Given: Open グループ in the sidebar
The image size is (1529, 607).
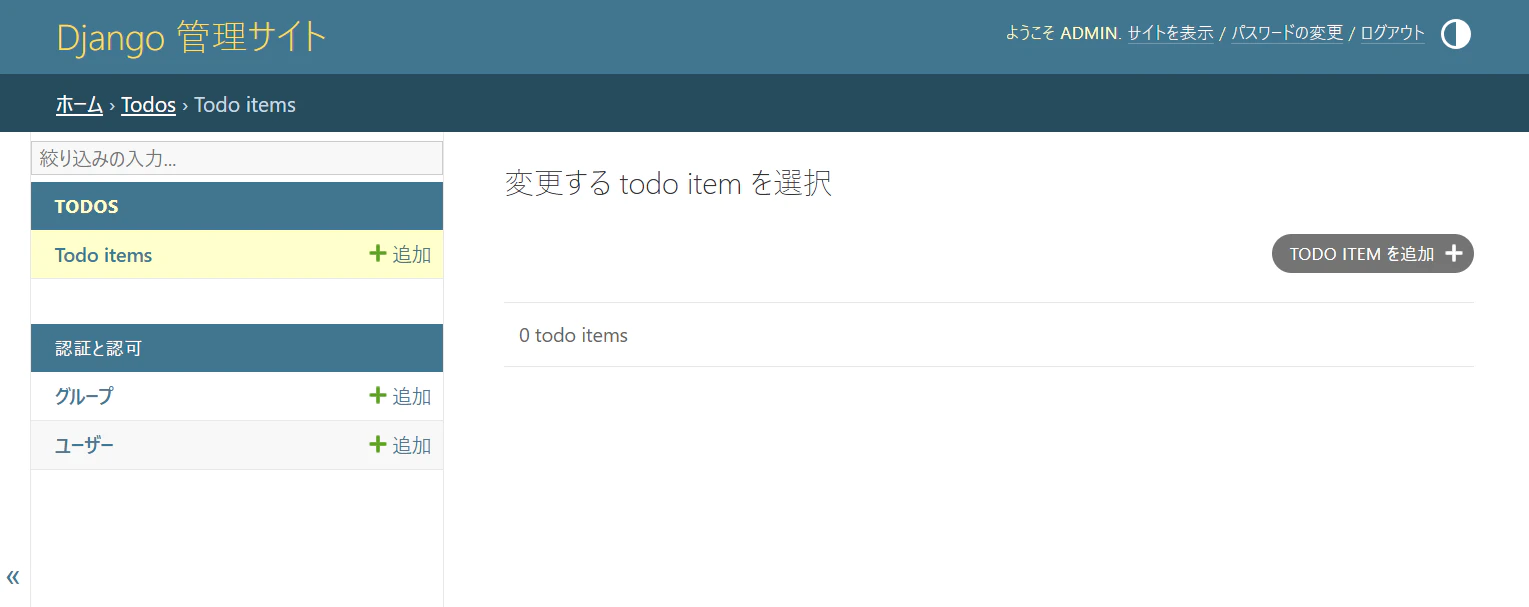Looking at the screenshot, I should [84, 396].
